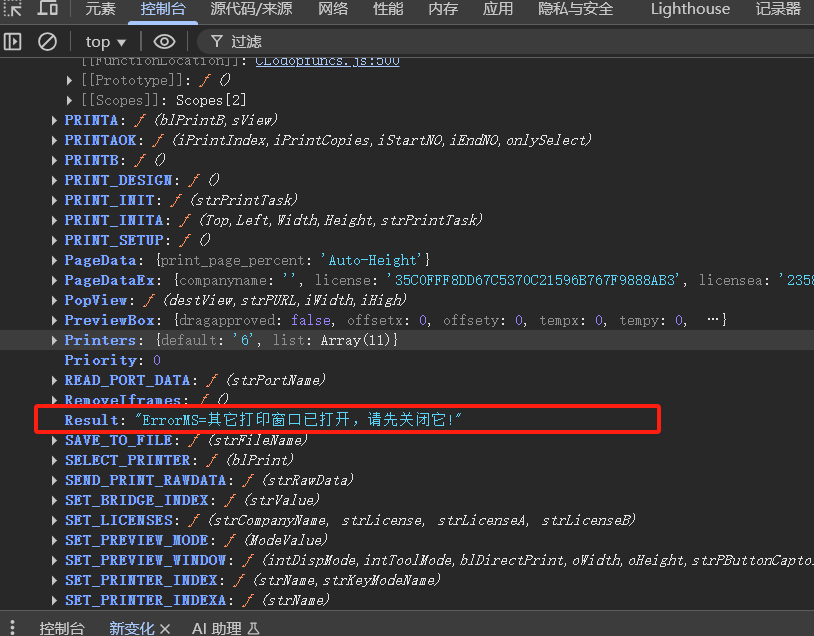
Task: Show the console sidebar panel icon
Action: (x=12, y=42)
